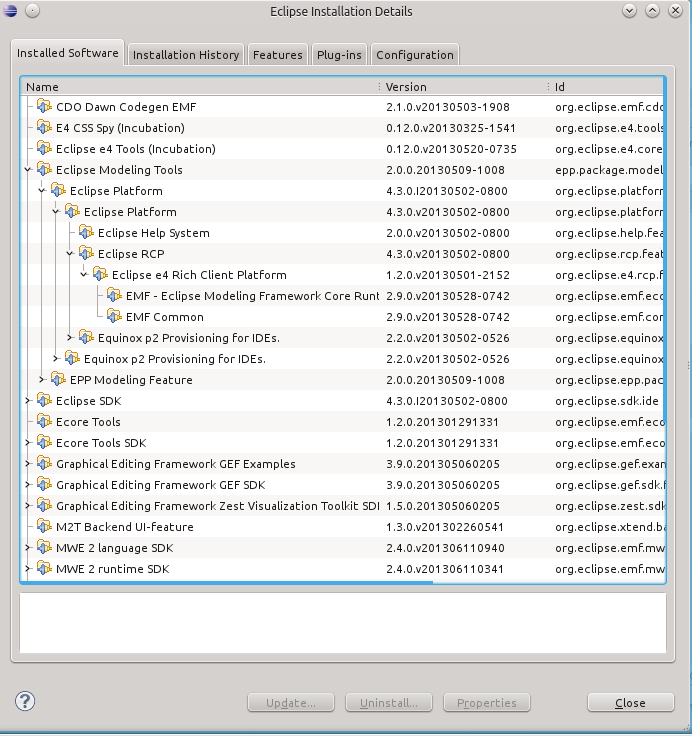Expand the MWE 2 runtime SDK node
The image size is (692, 736).
[x=28, y=568]
